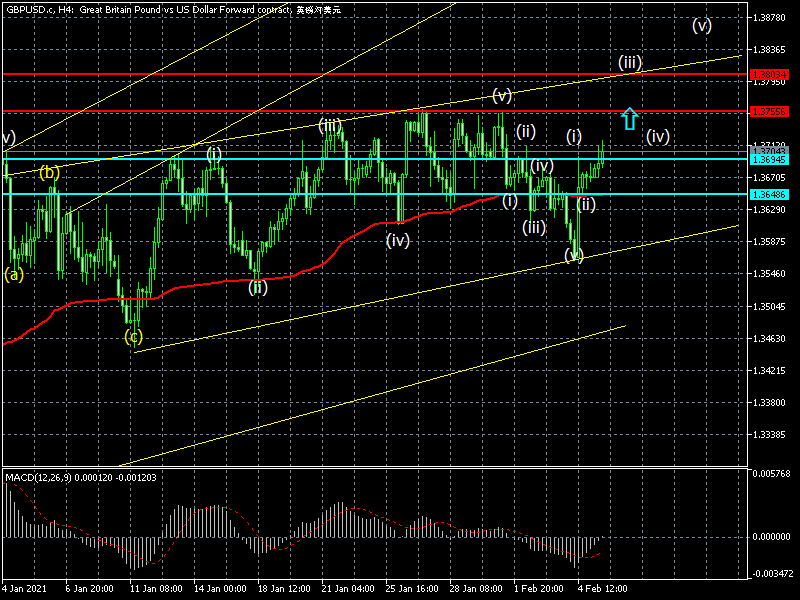Screen dimensions: 800x600
Task: Click the 1.35460 price axis value
Action: click(769, 274)
